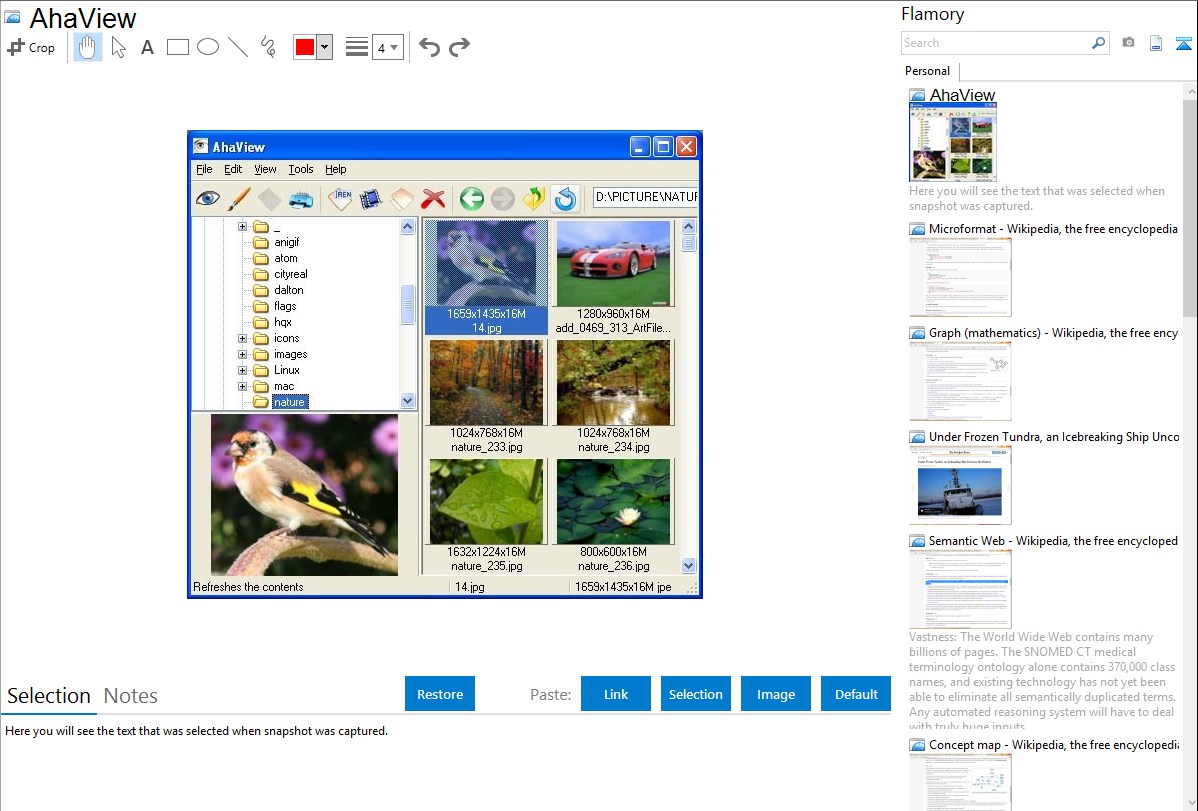The height and width of the screenshot is (811, 1198).
Task: Open the line width dropdown showing 4
Action: pyautogui.click(x=387, y=47)
